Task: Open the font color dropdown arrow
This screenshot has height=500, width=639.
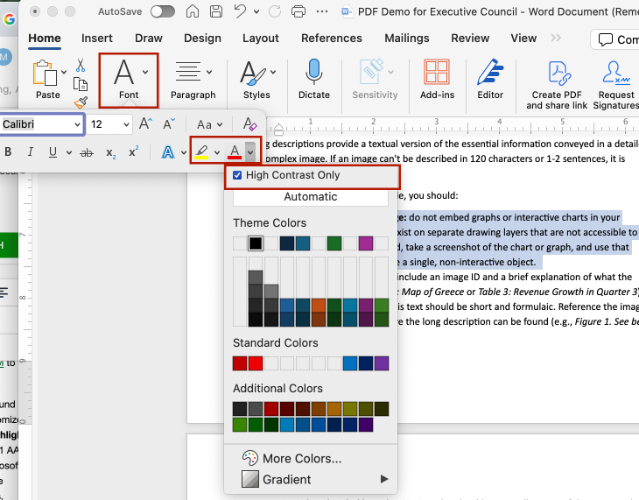Action: coord(250,152)
